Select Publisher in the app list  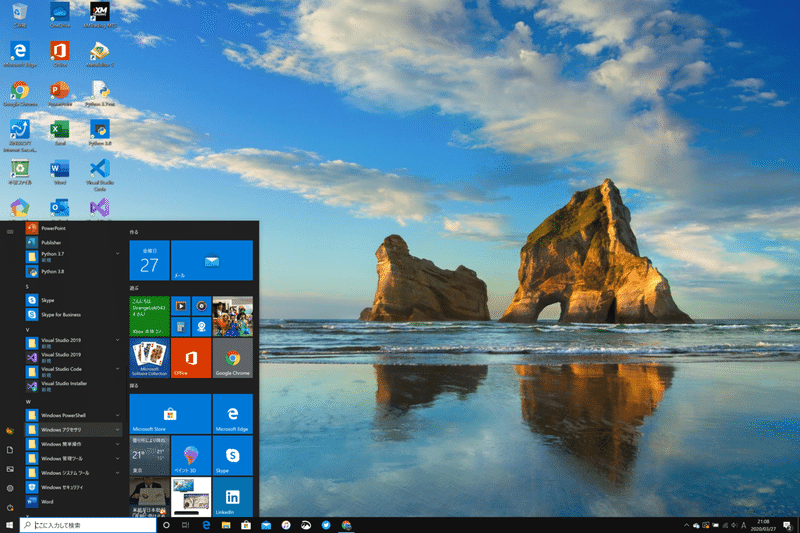74,243
